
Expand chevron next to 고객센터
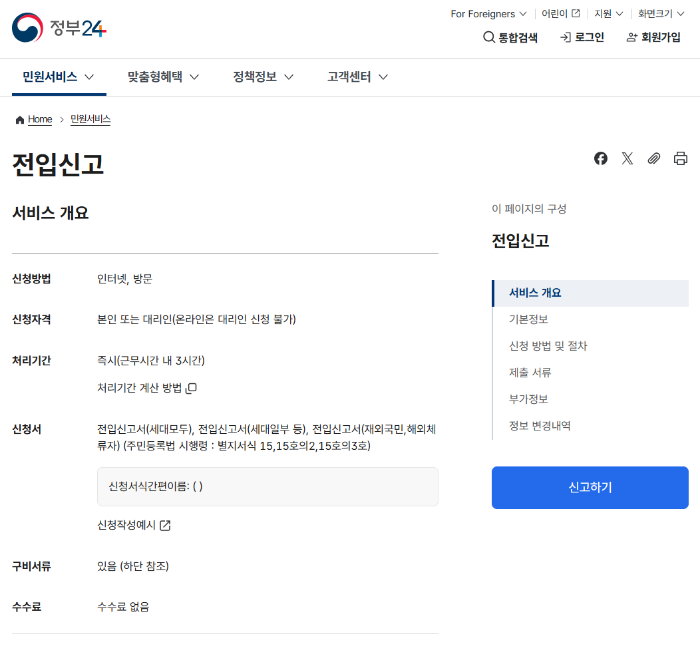pyautogui.click(x=383, y=77)
